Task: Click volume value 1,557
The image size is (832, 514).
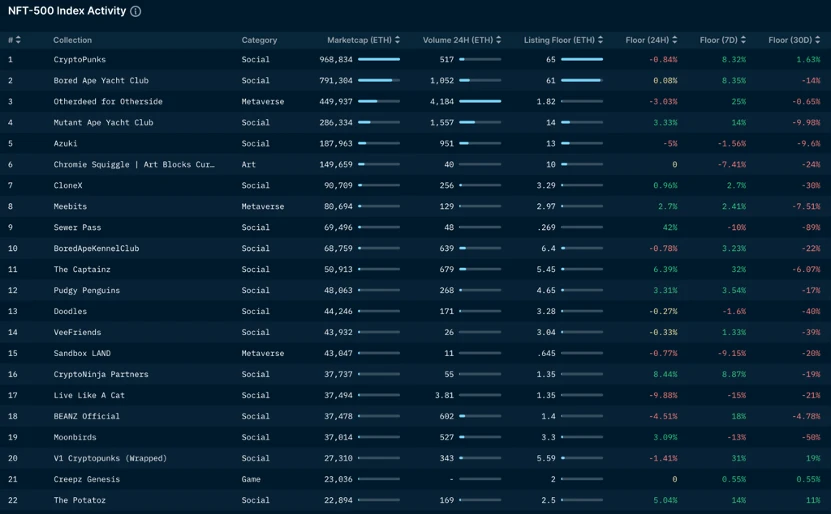Action: coord(442,123)
